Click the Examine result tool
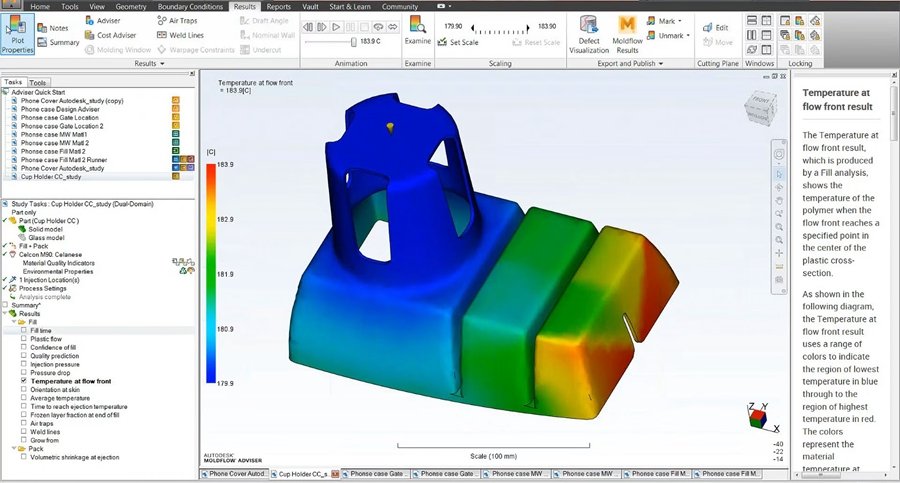 tap(417, 30)
